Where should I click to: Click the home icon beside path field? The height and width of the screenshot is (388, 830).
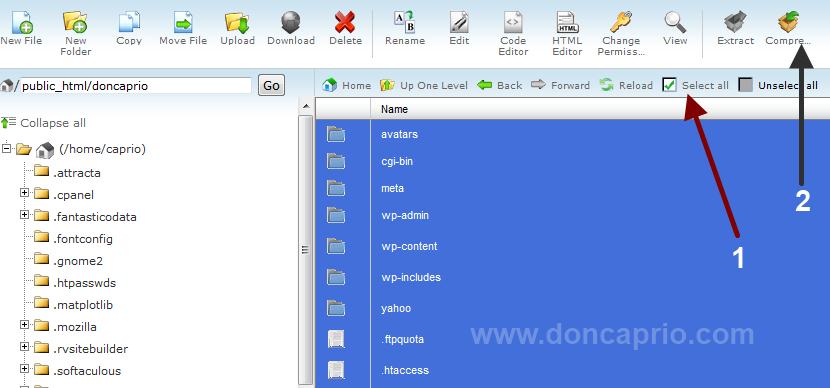point(7,85)
